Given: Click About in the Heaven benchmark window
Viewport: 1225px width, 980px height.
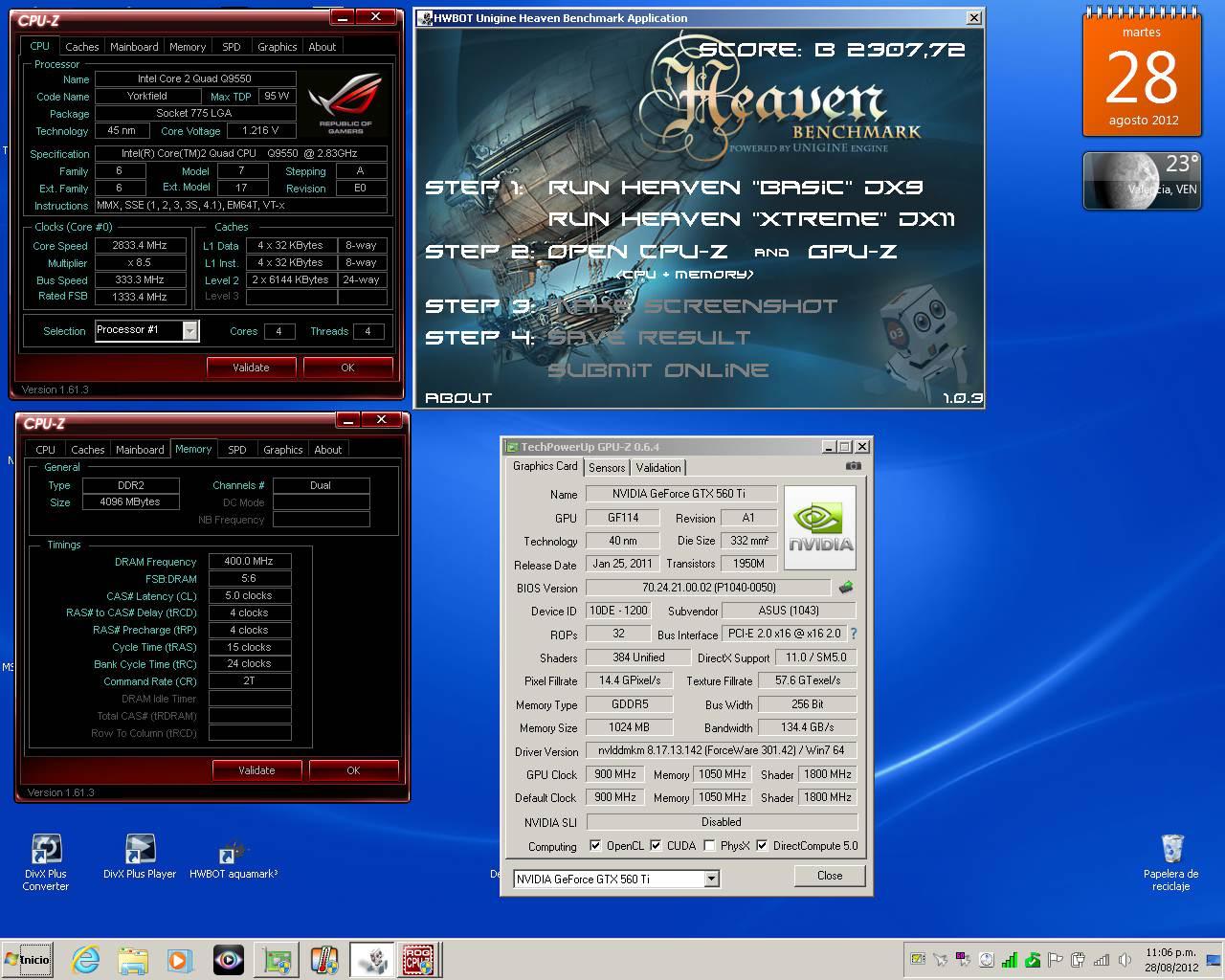Looking at the screenshot, I should 458,397.
